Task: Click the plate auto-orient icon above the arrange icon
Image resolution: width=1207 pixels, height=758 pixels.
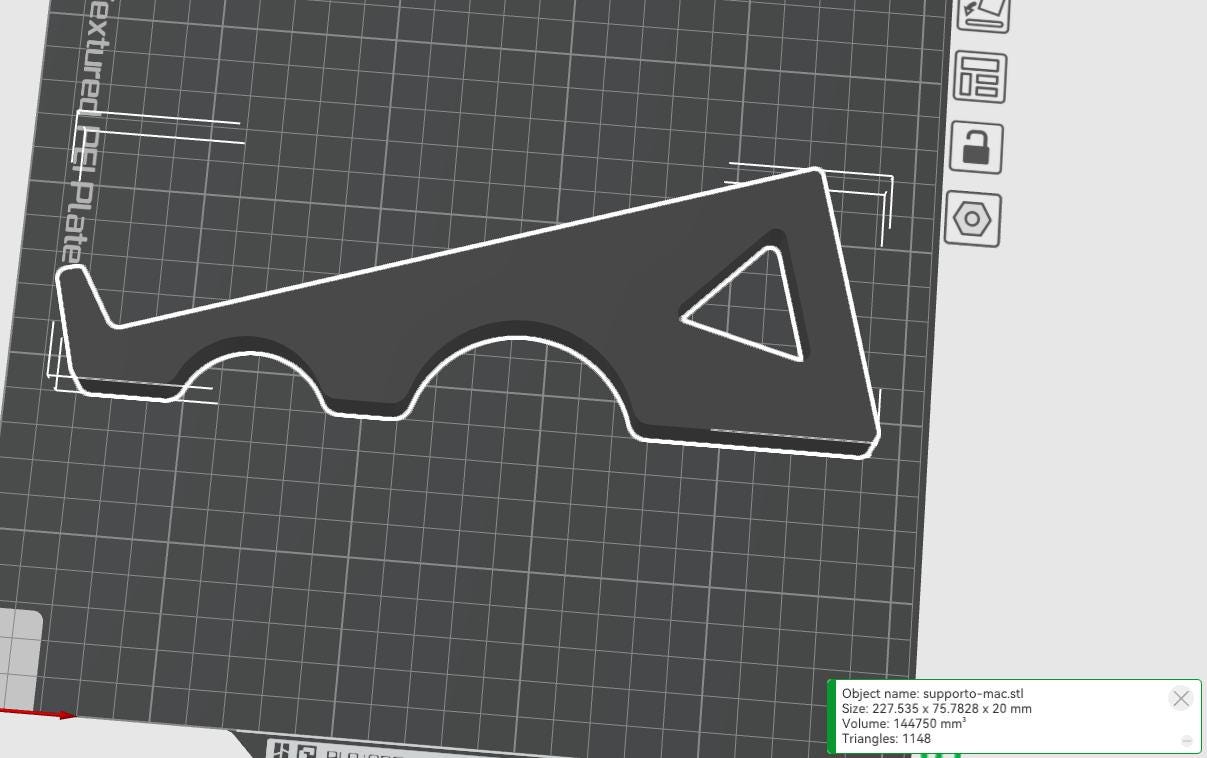Action: coord(984,13)
